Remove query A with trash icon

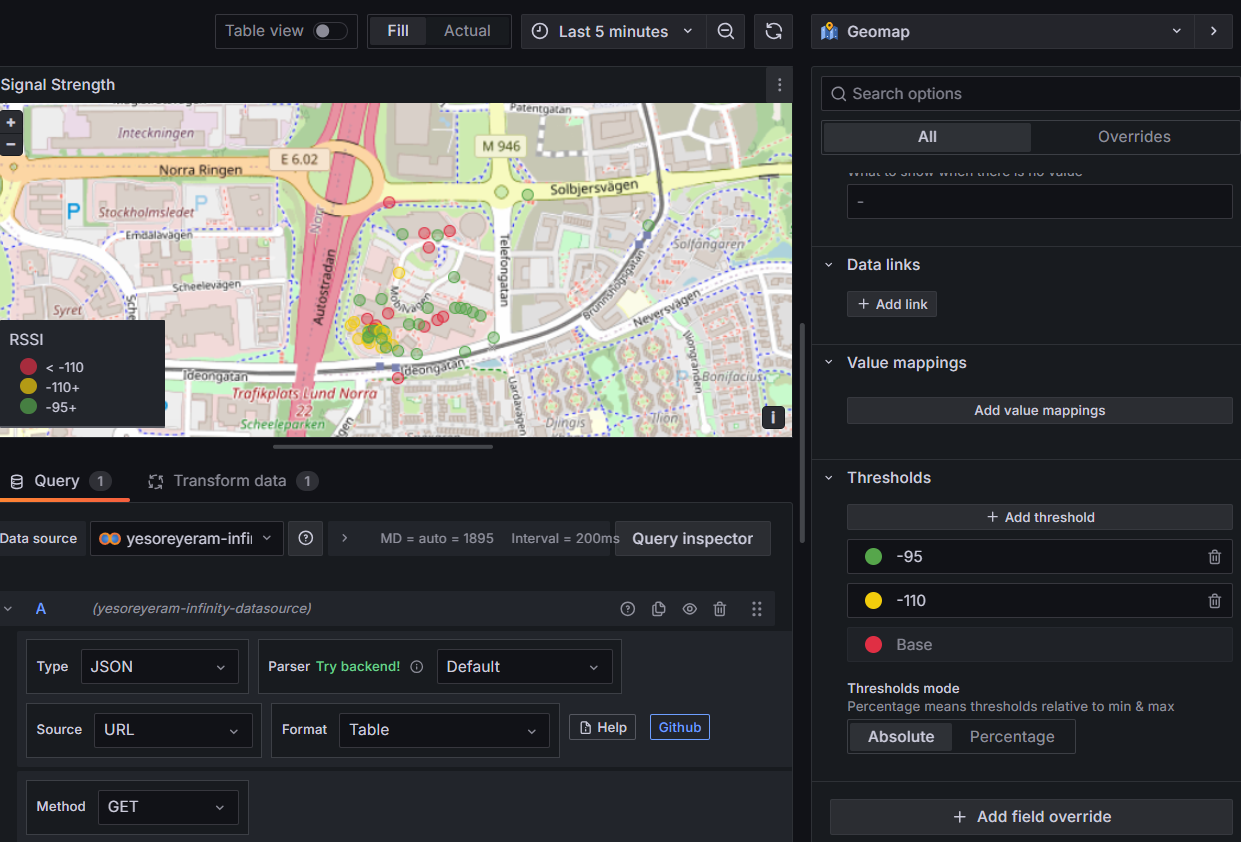click(720, 608)
